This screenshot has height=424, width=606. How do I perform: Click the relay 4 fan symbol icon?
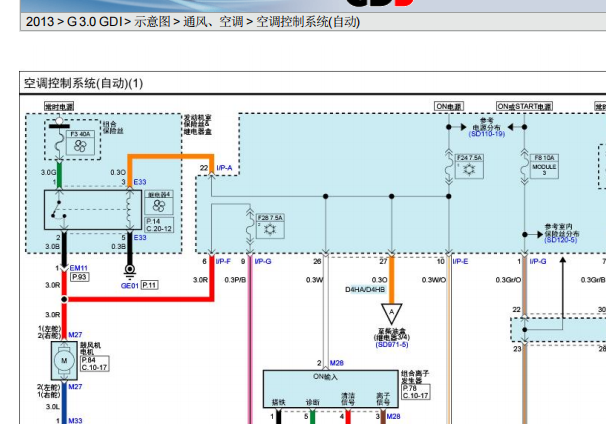[159, 206]
